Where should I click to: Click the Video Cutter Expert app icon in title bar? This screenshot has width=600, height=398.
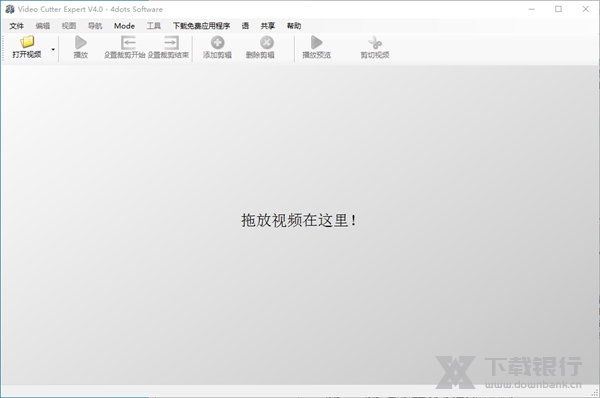point(10,9)
